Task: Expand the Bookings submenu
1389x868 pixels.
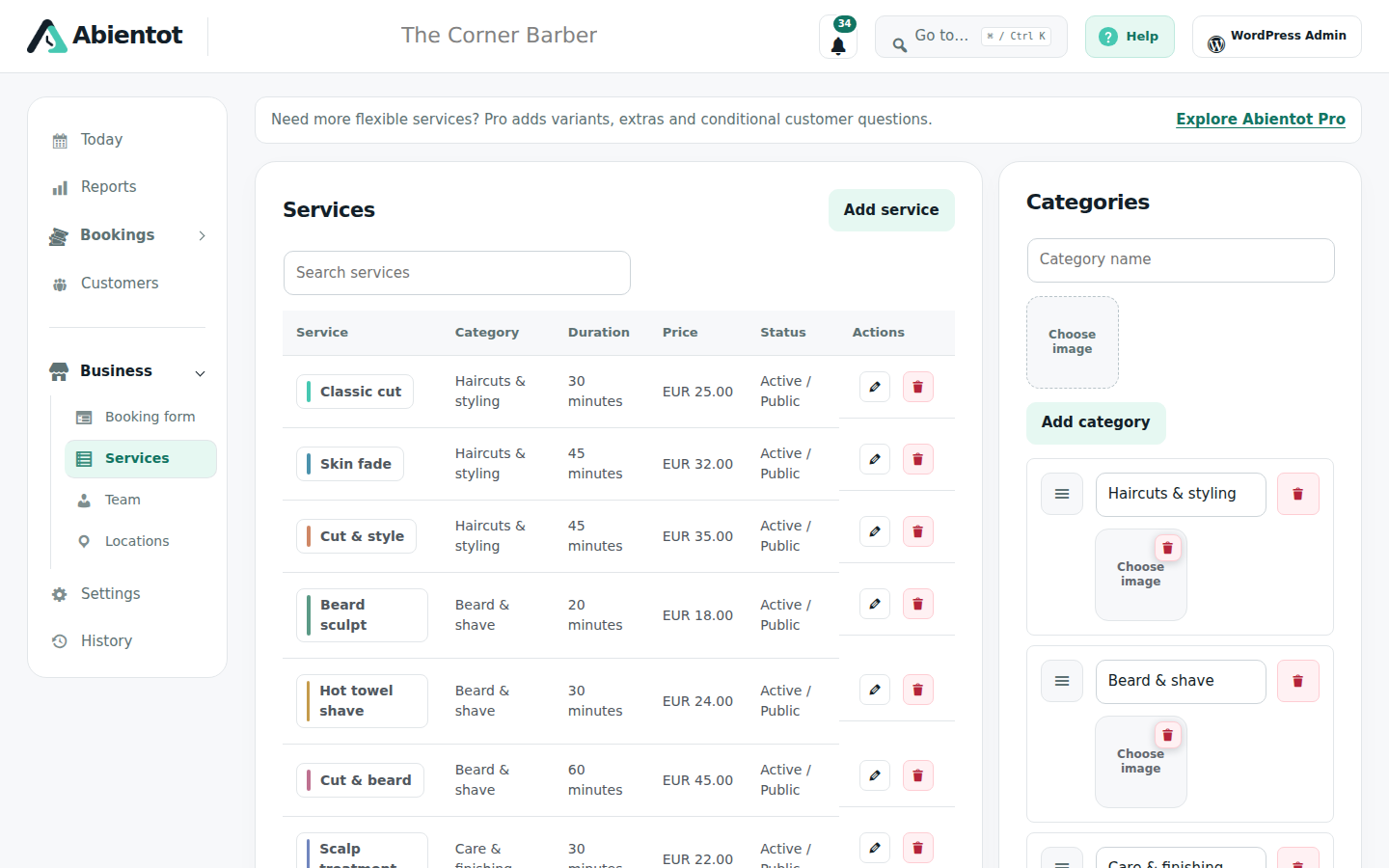Action: (202, 235)
